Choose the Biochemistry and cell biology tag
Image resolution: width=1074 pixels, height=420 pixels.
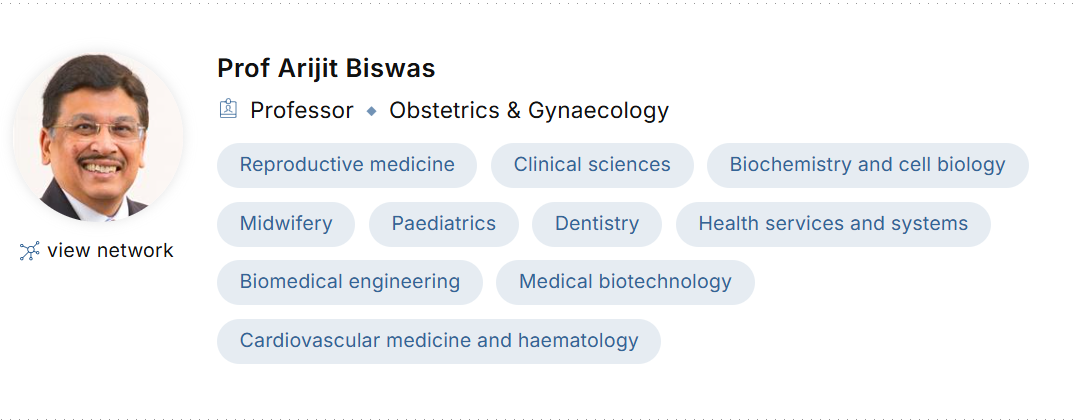(867, 165)
